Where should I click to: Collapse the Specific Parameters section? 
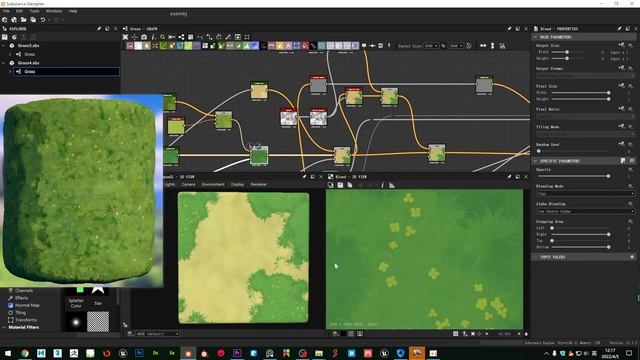pos(535,161)
